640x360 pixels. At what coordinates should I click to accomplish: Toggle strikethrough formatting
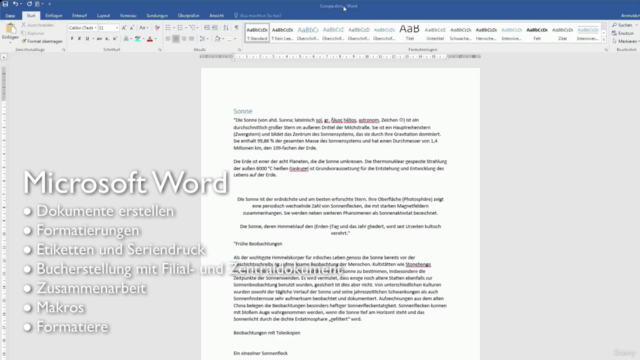99,39
